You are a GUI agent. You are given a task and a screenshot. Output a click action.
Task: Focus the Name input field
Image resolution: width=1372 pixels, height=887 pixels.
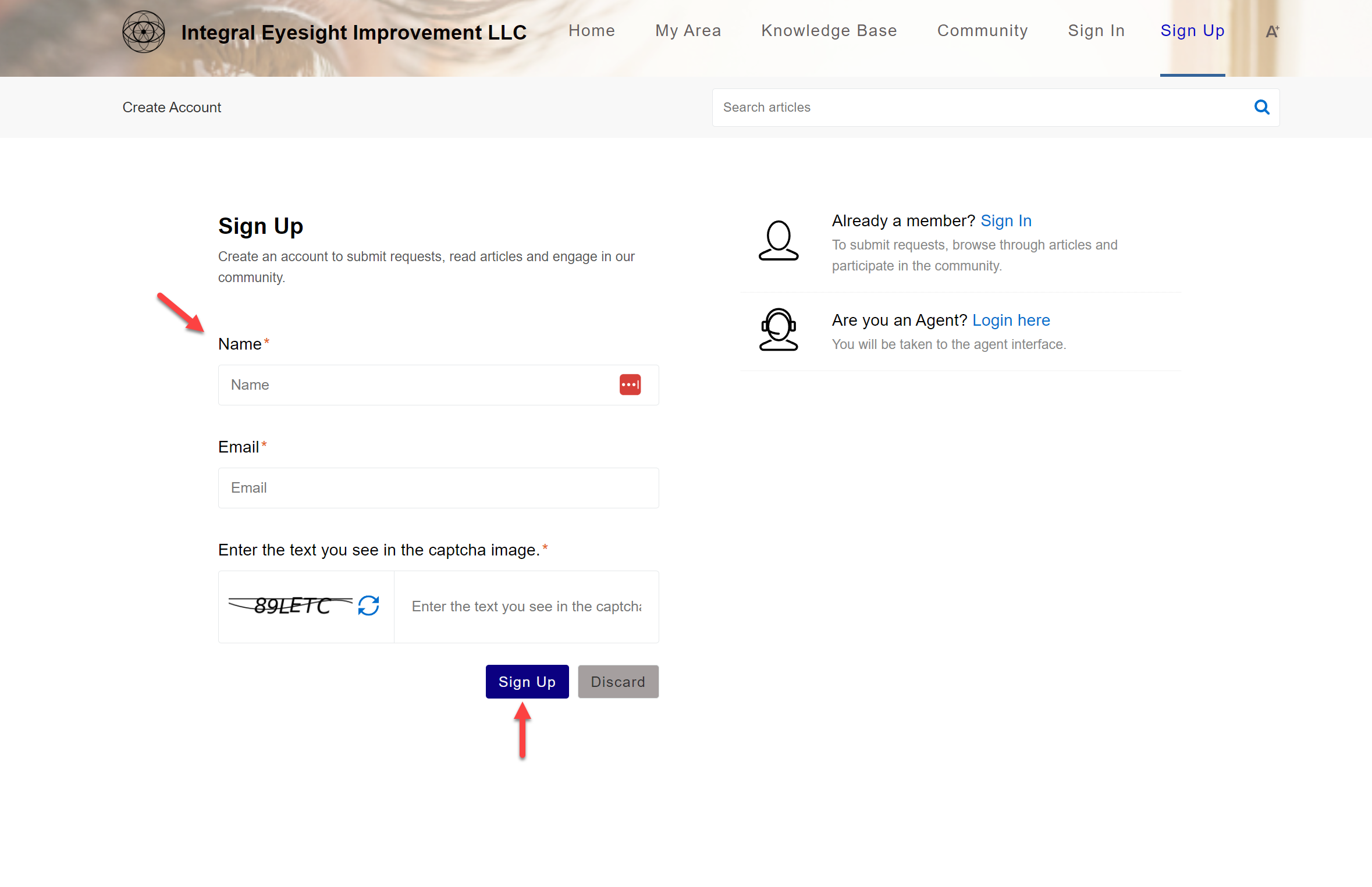click(x=419, y=385)
